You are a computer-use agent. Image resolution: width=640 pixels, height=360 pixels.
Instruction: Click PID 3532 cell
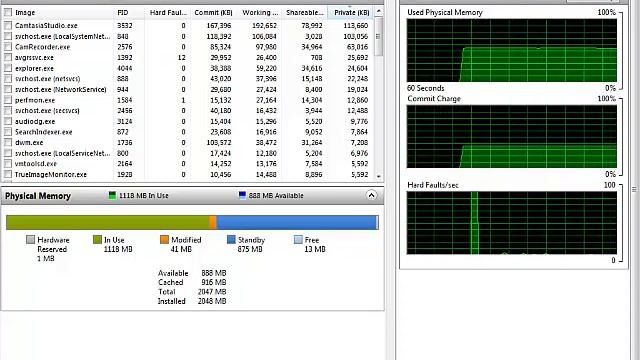coord(124,25)
